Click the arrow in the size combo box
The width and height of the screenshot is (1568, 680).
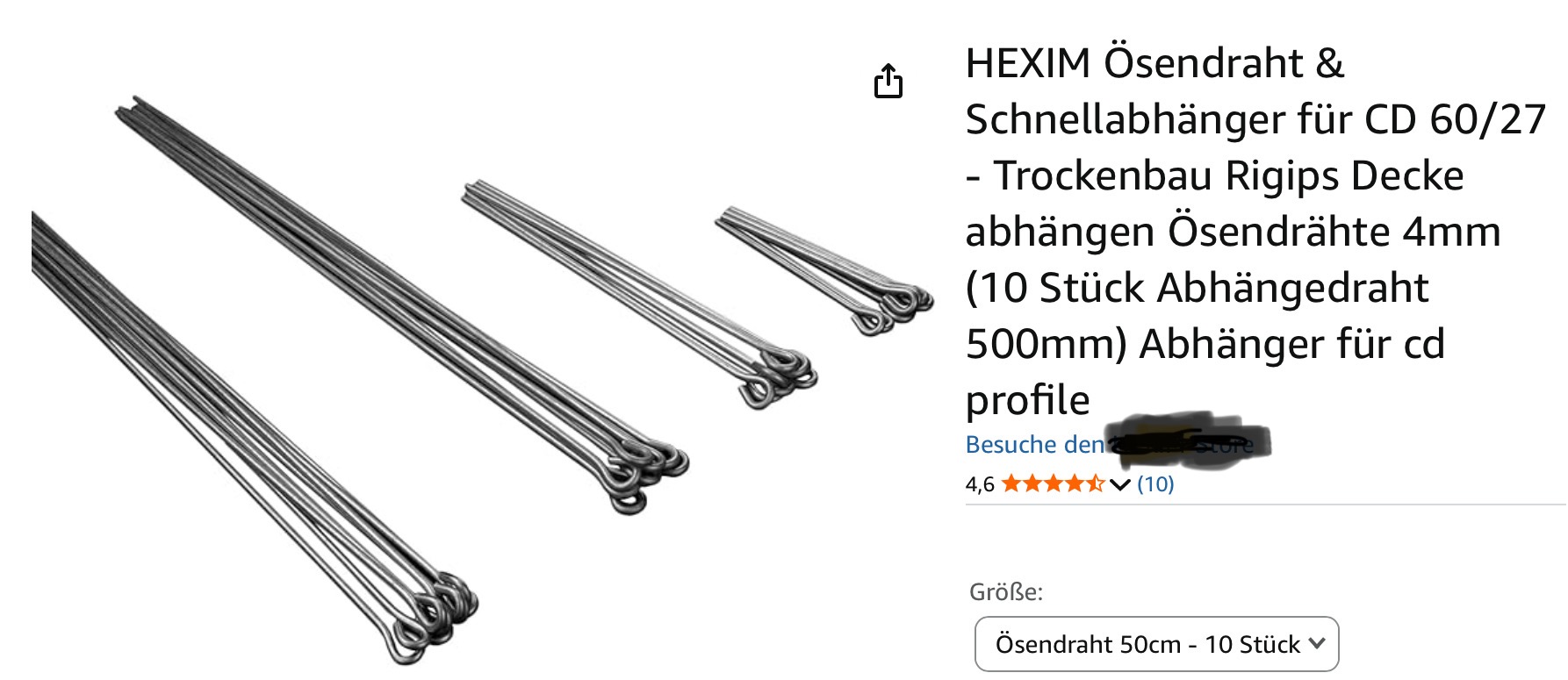click(1316, 643)
